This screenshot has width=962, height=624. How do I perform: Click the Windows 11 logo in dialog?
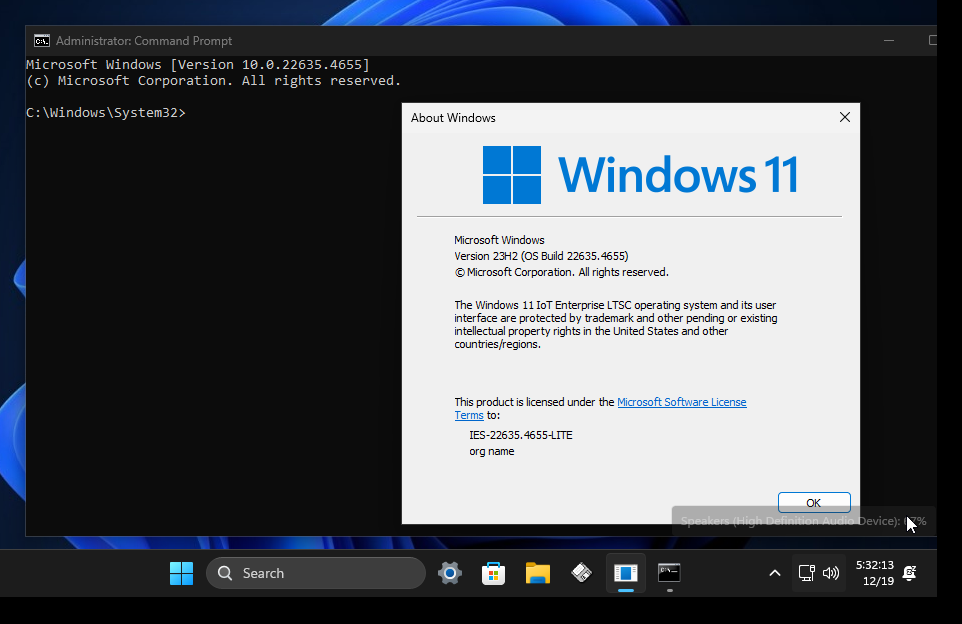tap(641, 174)
